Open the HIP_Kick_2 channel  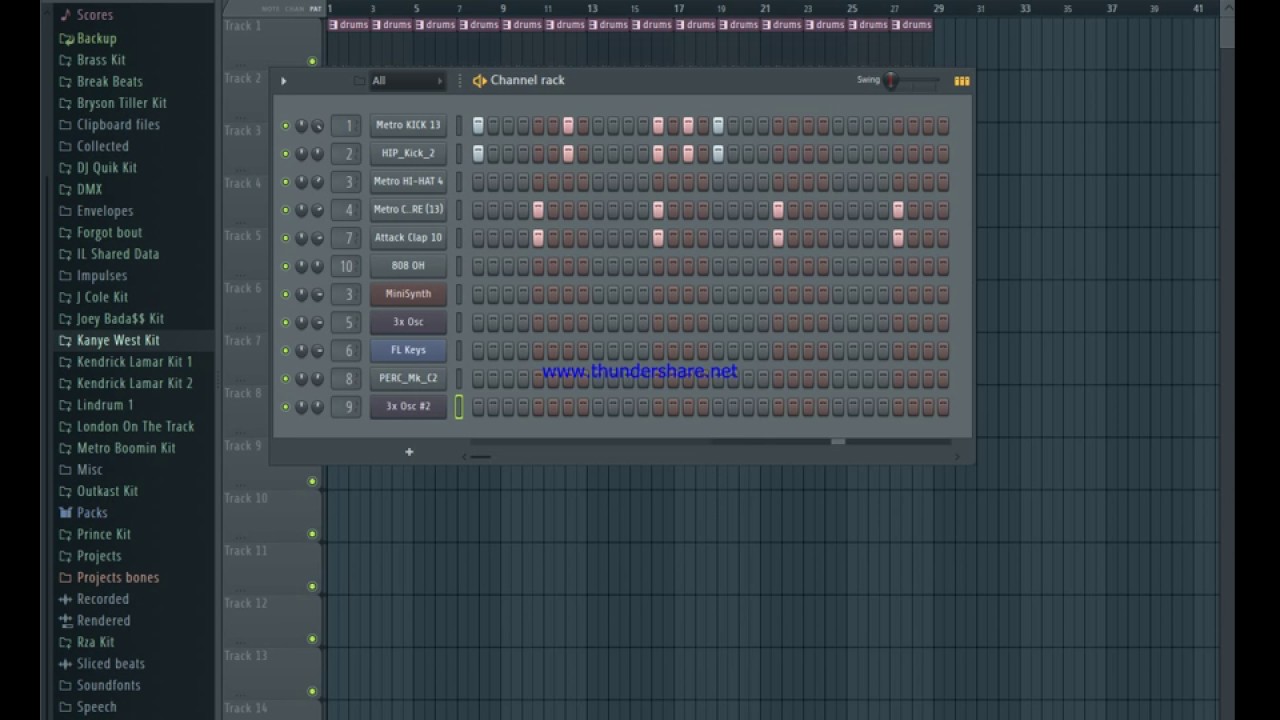point(408,154)
